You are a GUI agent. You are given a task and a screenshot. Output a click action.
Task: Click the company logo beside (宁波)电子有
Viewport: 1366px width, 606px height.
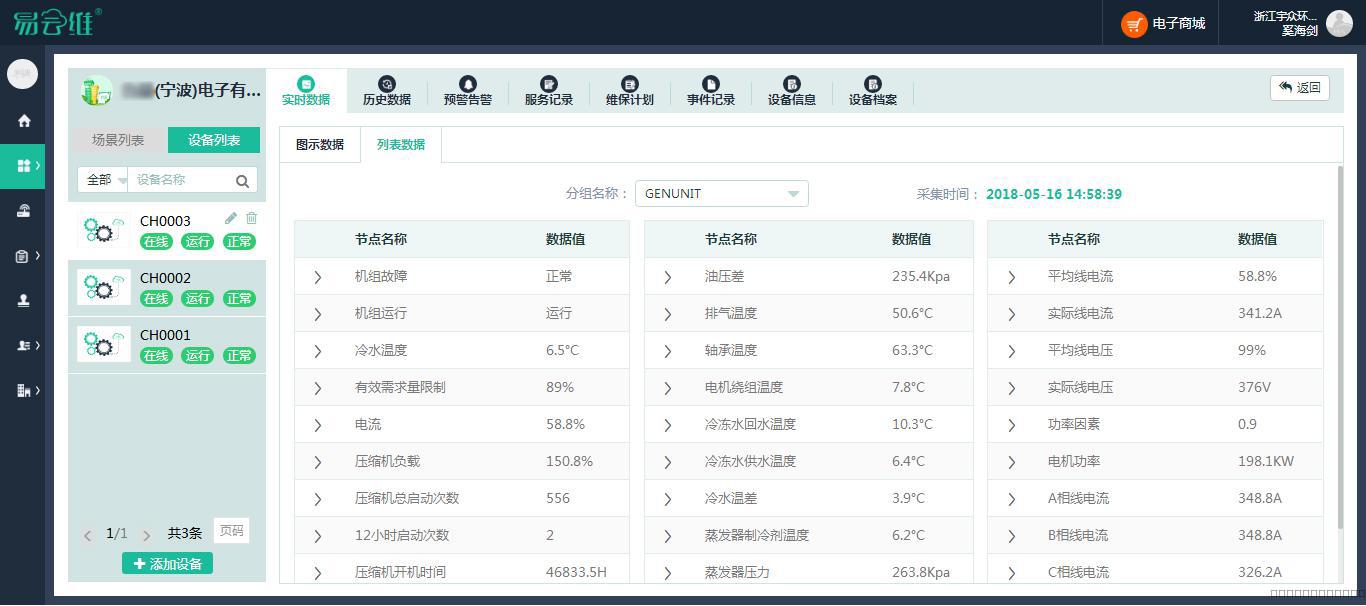97,91
